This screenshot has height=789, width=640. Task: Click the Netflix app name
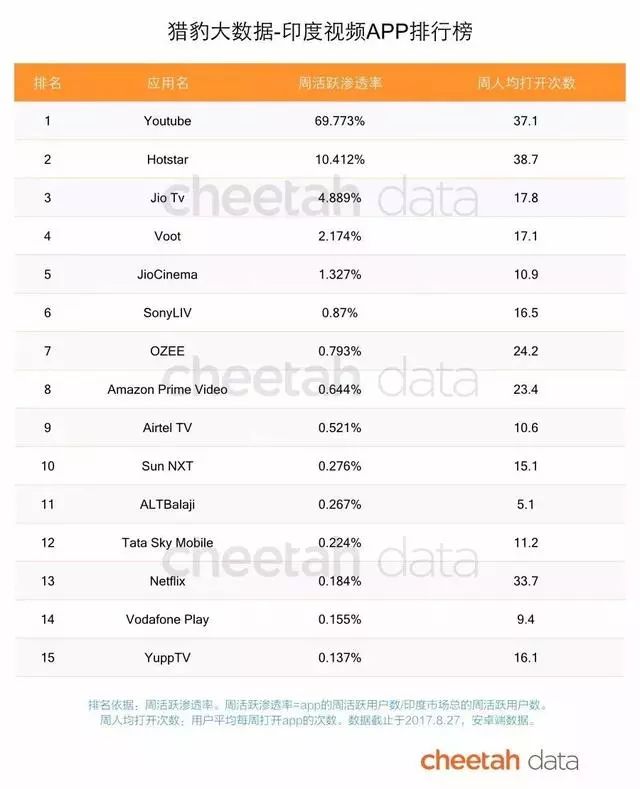click(167, 581)
